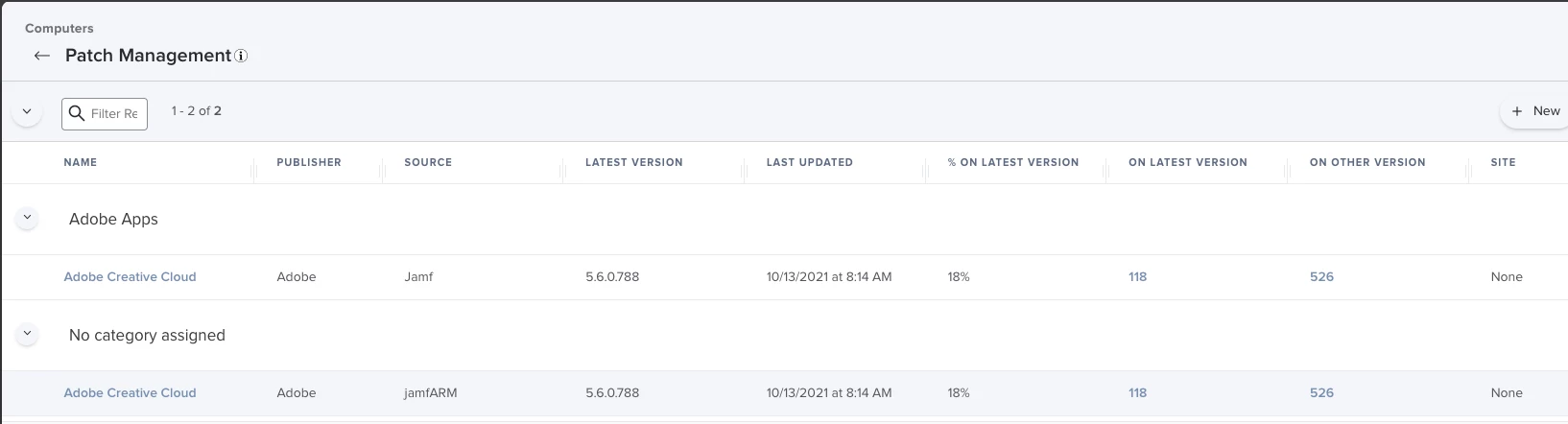Sort by the Last Updated column
Image resolution: width=1568 pixels, height=424 pixels.
[810, 163]
